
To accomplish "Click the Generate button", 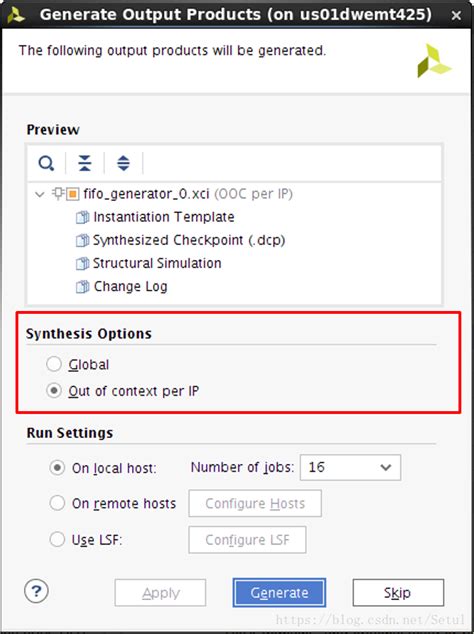I will (279, 593).
